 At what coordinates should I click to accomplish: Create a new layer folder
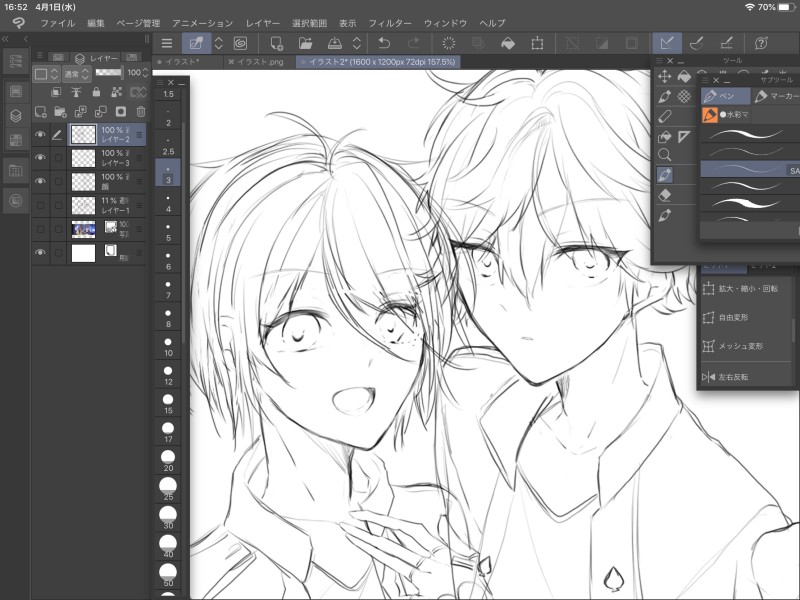(x=60, y=112)
